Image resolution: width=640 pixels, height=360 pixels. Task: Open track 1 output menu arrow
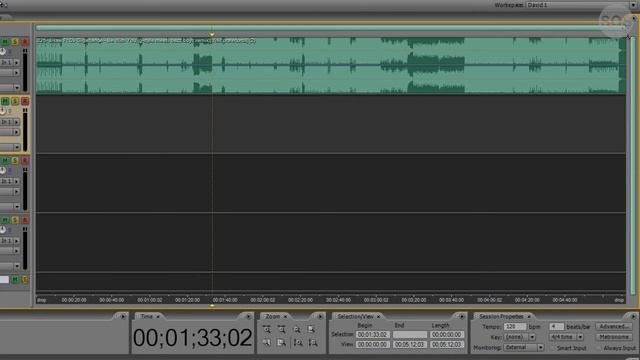point(17,73)
